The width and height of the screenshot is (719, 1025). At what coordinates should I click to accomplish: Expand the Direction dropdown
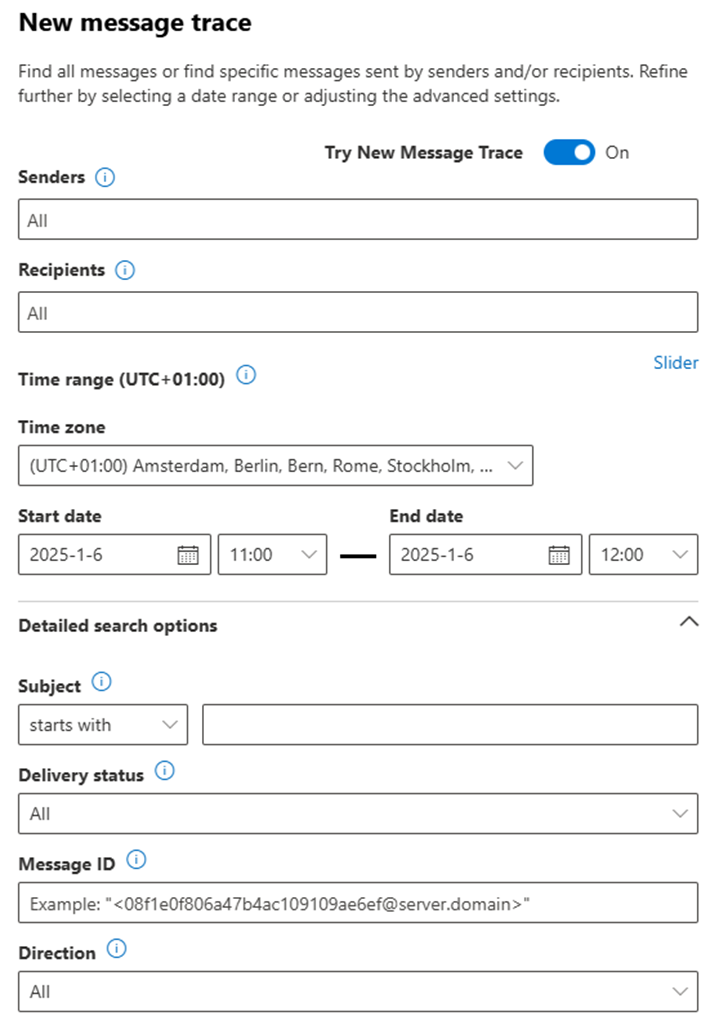pyautogui.click(x=358, y=992)
